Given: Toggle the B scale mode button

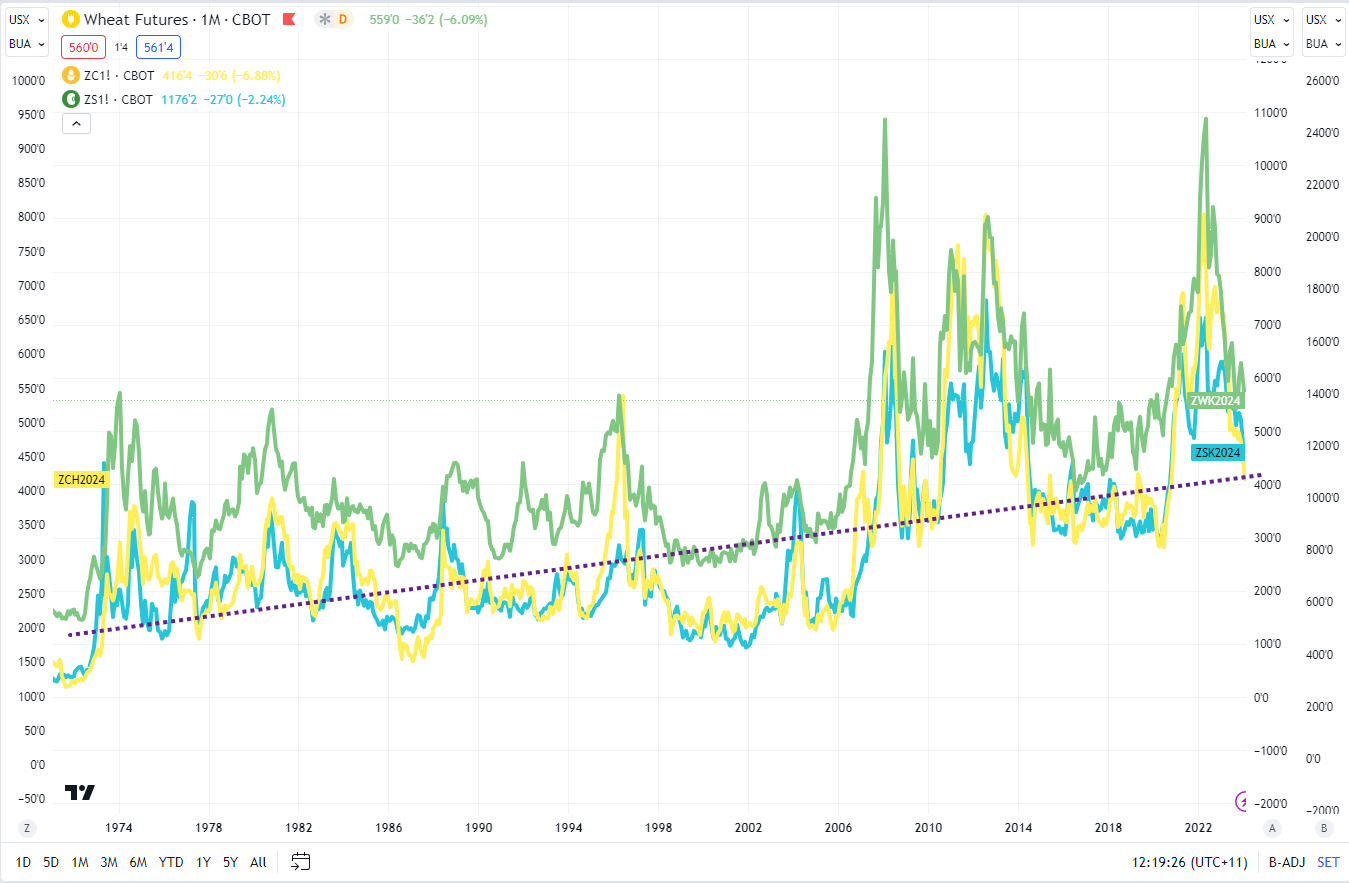Looking at the screenshot, I should tap(1324, 827).
